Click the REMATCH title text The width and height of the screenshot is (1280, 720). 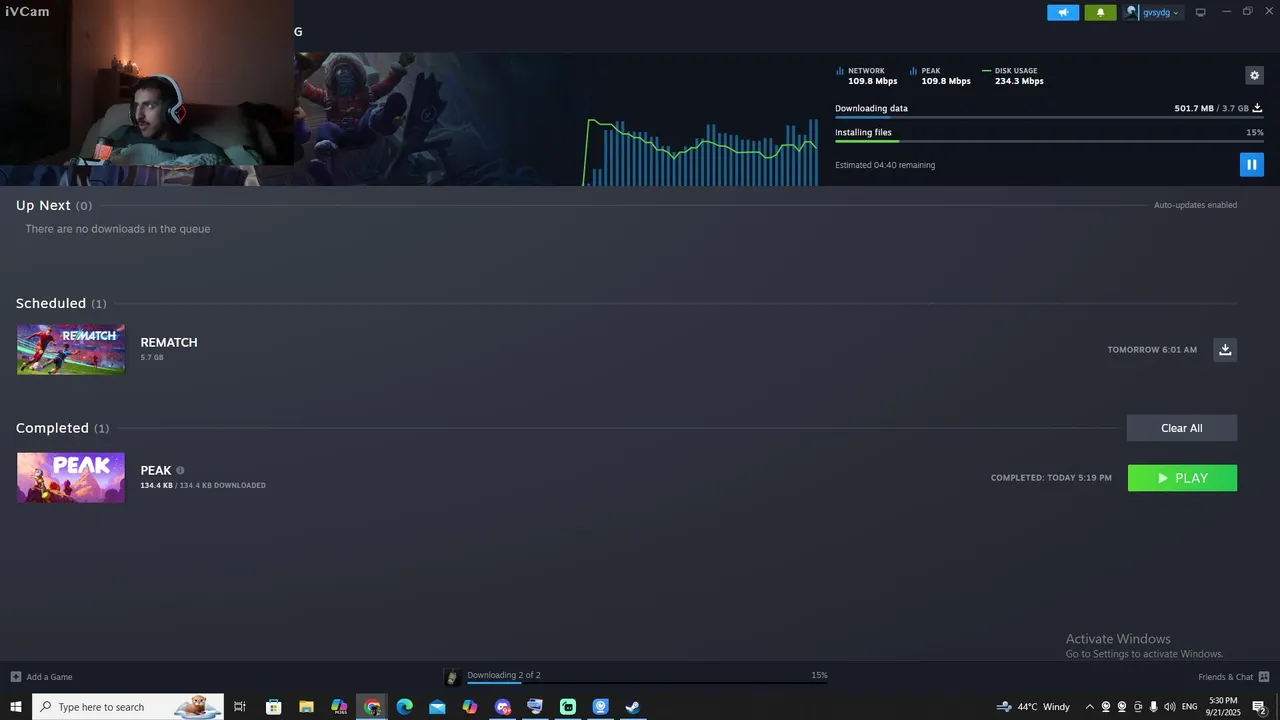point(169,342)
